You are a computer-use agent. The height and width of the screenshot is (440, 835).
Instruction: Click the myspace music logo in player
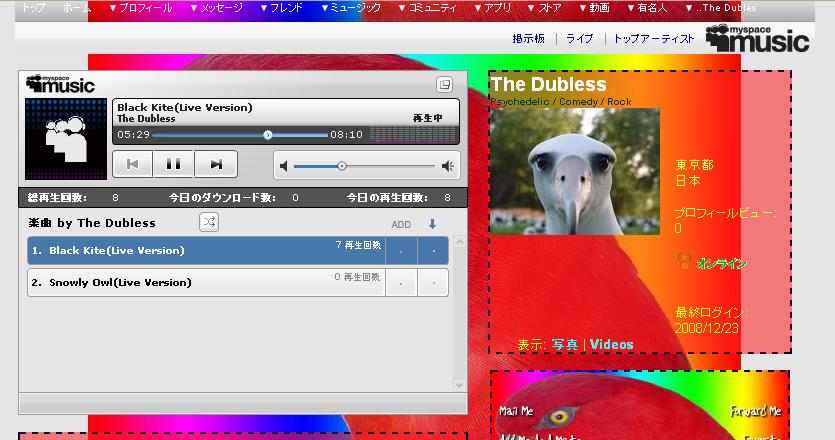[60, 84]
